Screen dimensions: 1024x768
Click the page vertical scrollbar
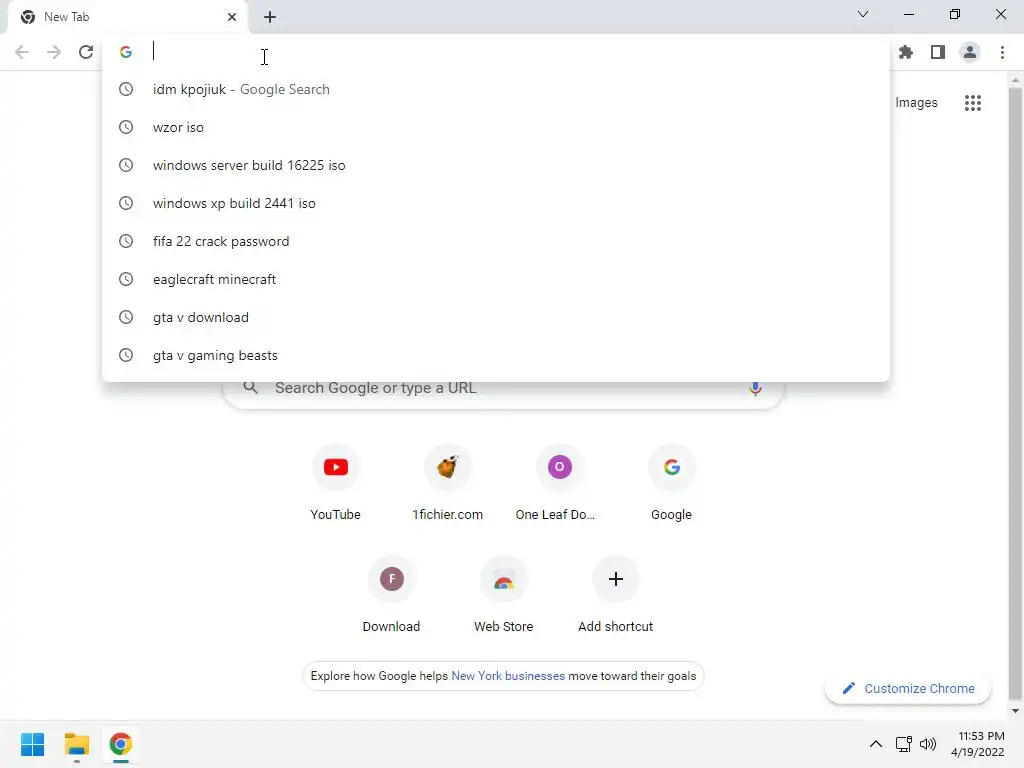1015,392
